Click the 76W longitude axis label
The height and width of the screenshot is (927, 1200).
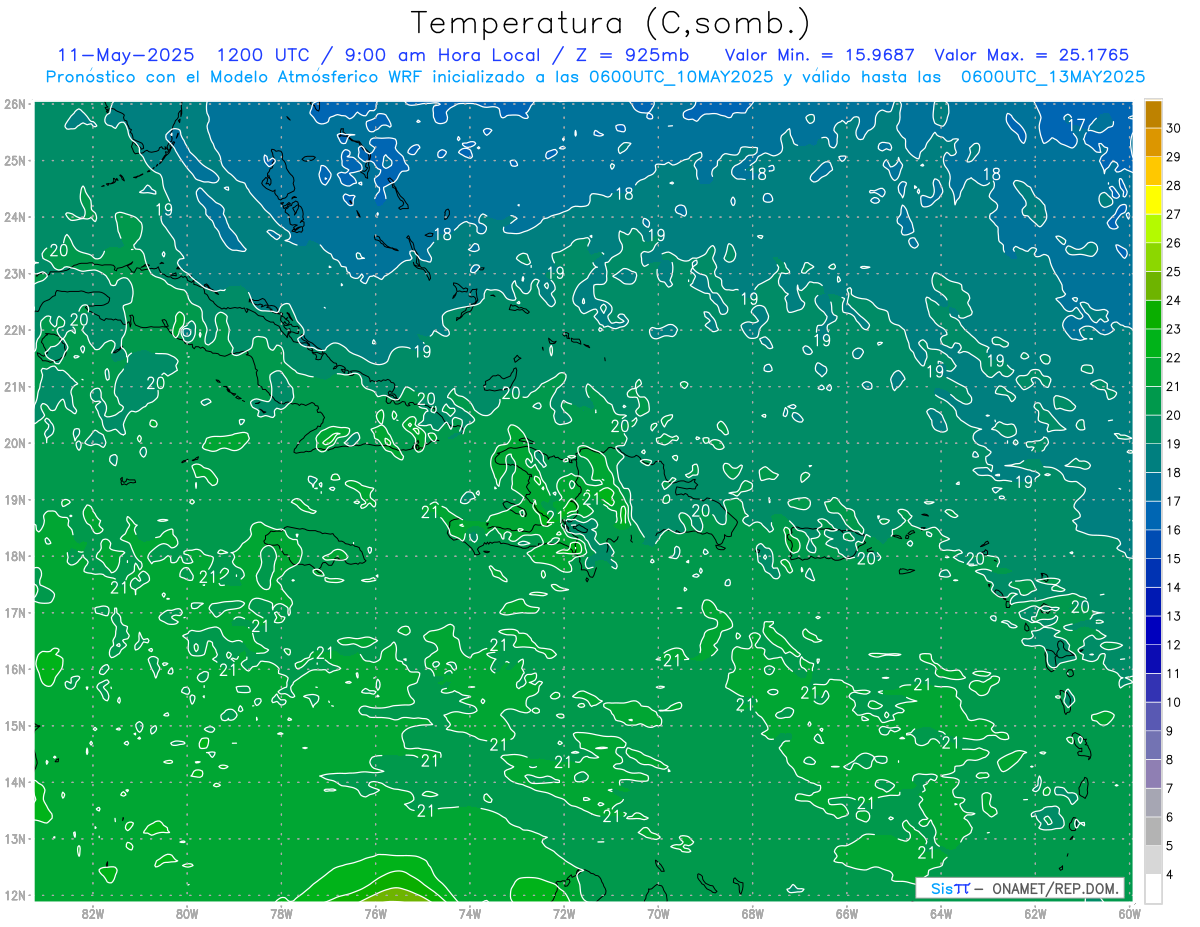(375, 913)
